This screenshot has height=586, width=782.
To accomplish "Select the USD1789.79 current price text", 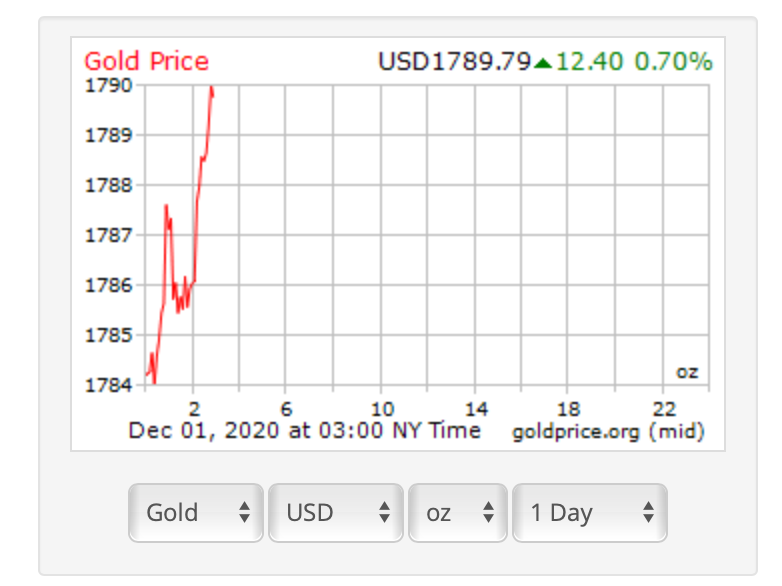I will coord(454,62).
